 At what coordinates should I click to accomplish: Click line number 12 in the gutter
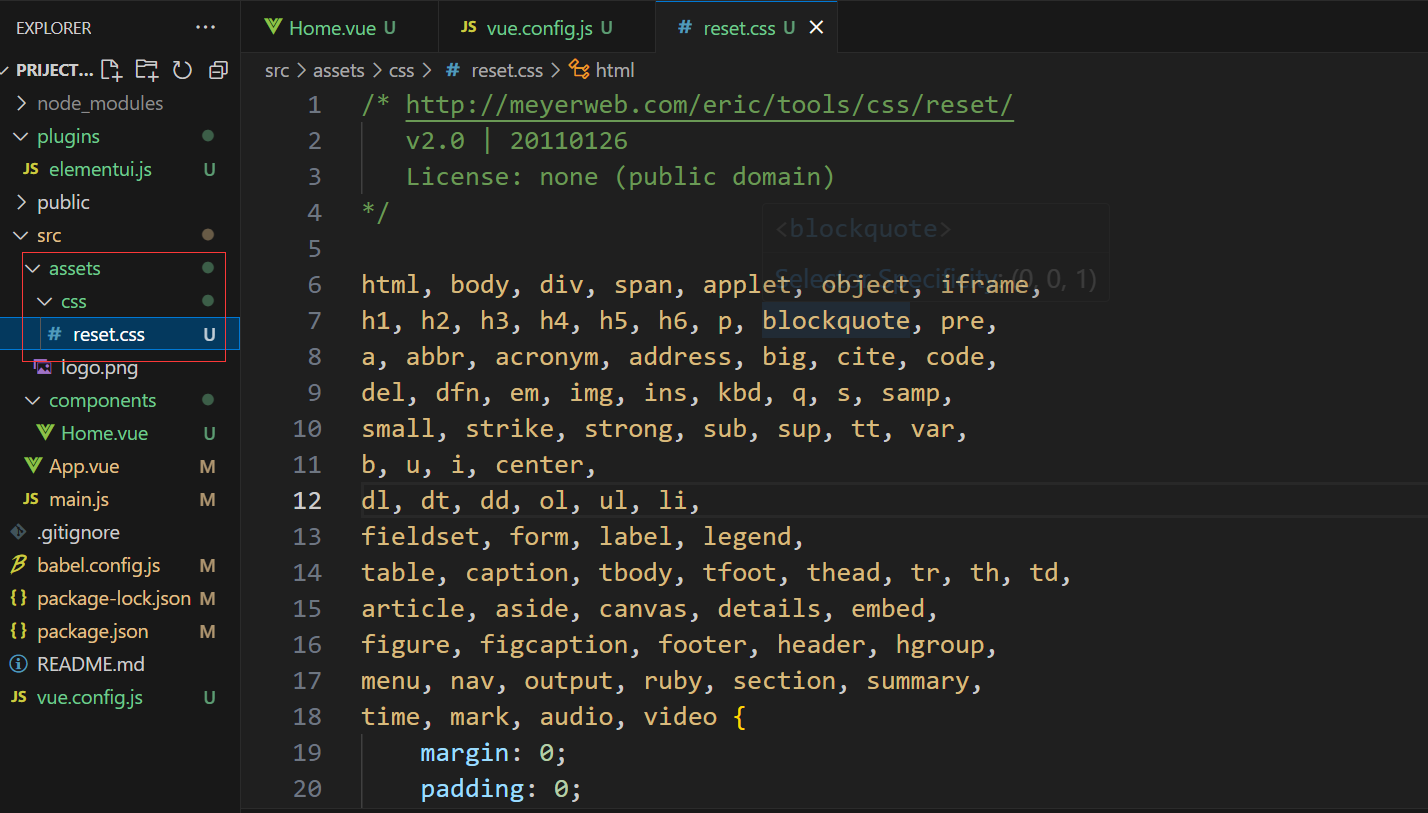coord(308,501)
